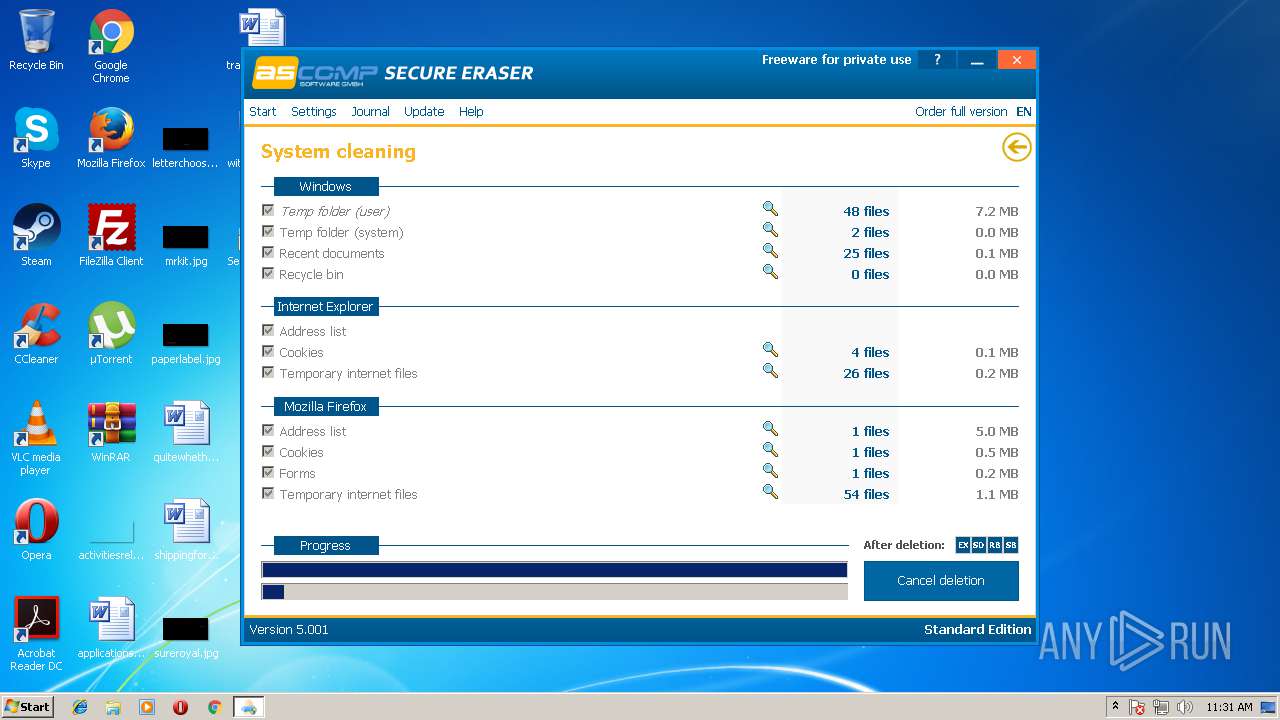Screen dimensions: 1280x720
Task: Open quitewheth Word document on desktop
Action: click(186, 432)
